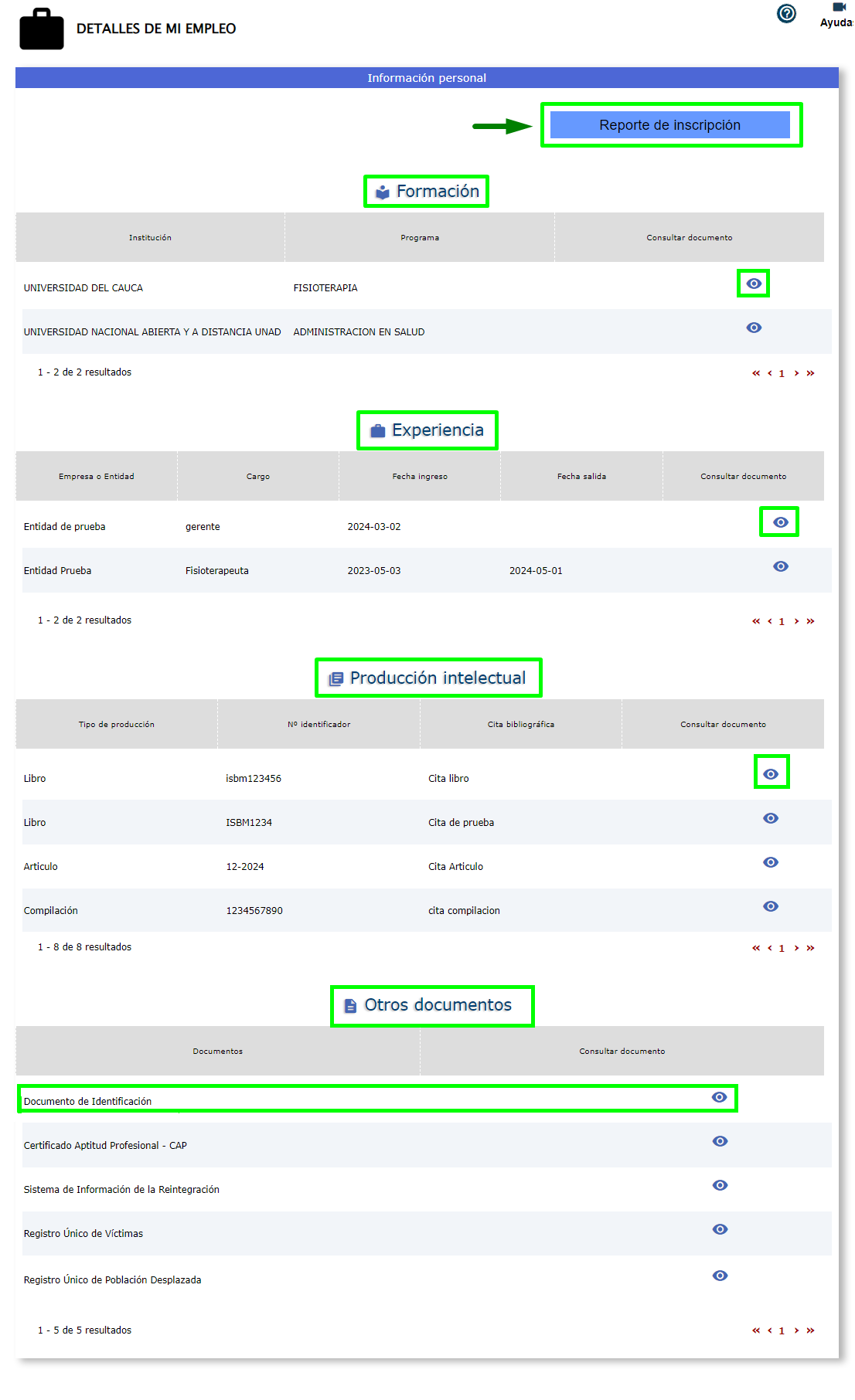This screenshot has height=1400, width=855.
Task: Jump to last page of Experiencia table
Action: click(x=810, y=622)
